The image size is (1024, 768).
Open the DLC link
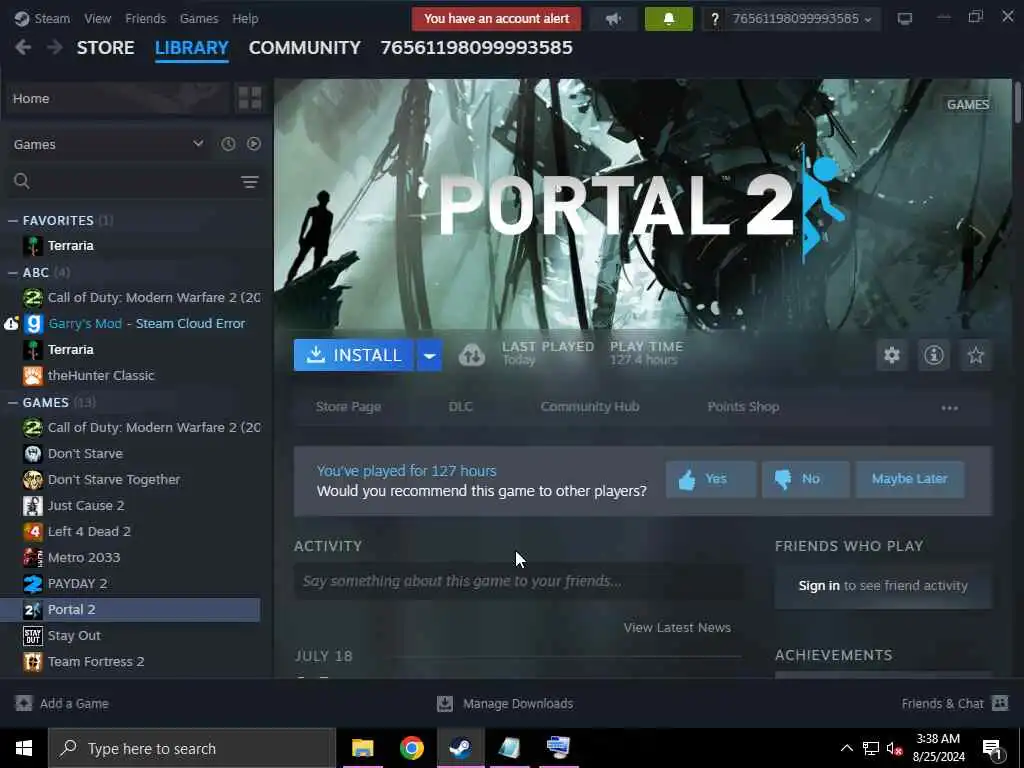click(460, 407)
